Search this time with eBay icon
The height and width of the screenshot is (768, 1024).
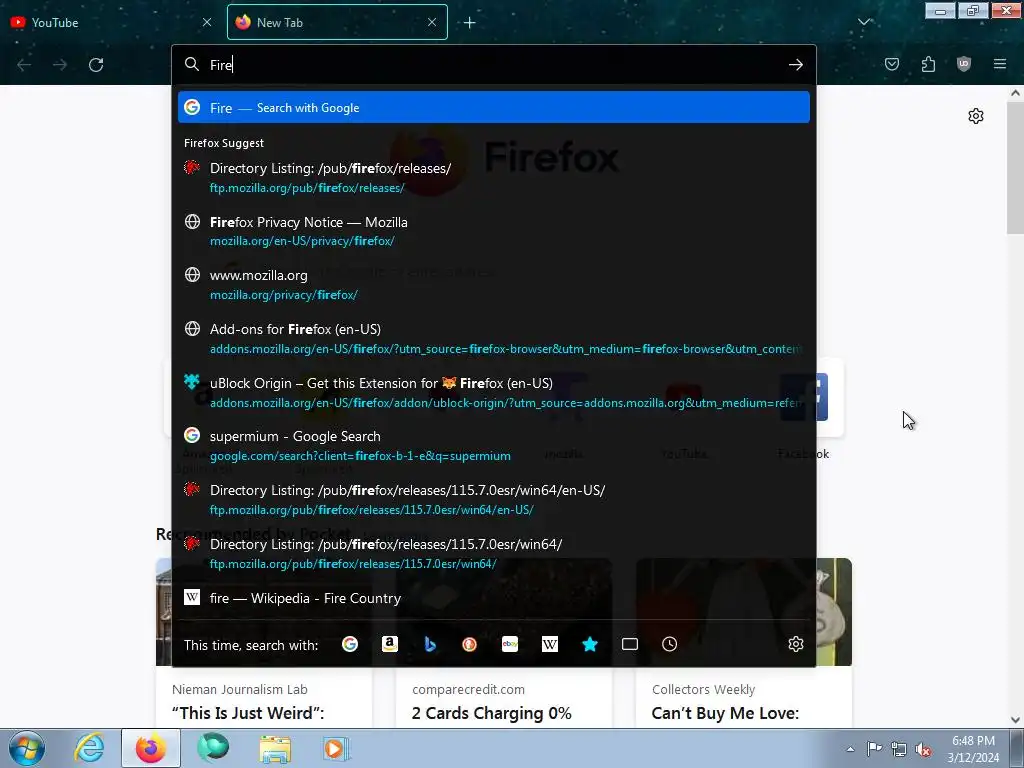pyautogui.click(x=510, y=645)
